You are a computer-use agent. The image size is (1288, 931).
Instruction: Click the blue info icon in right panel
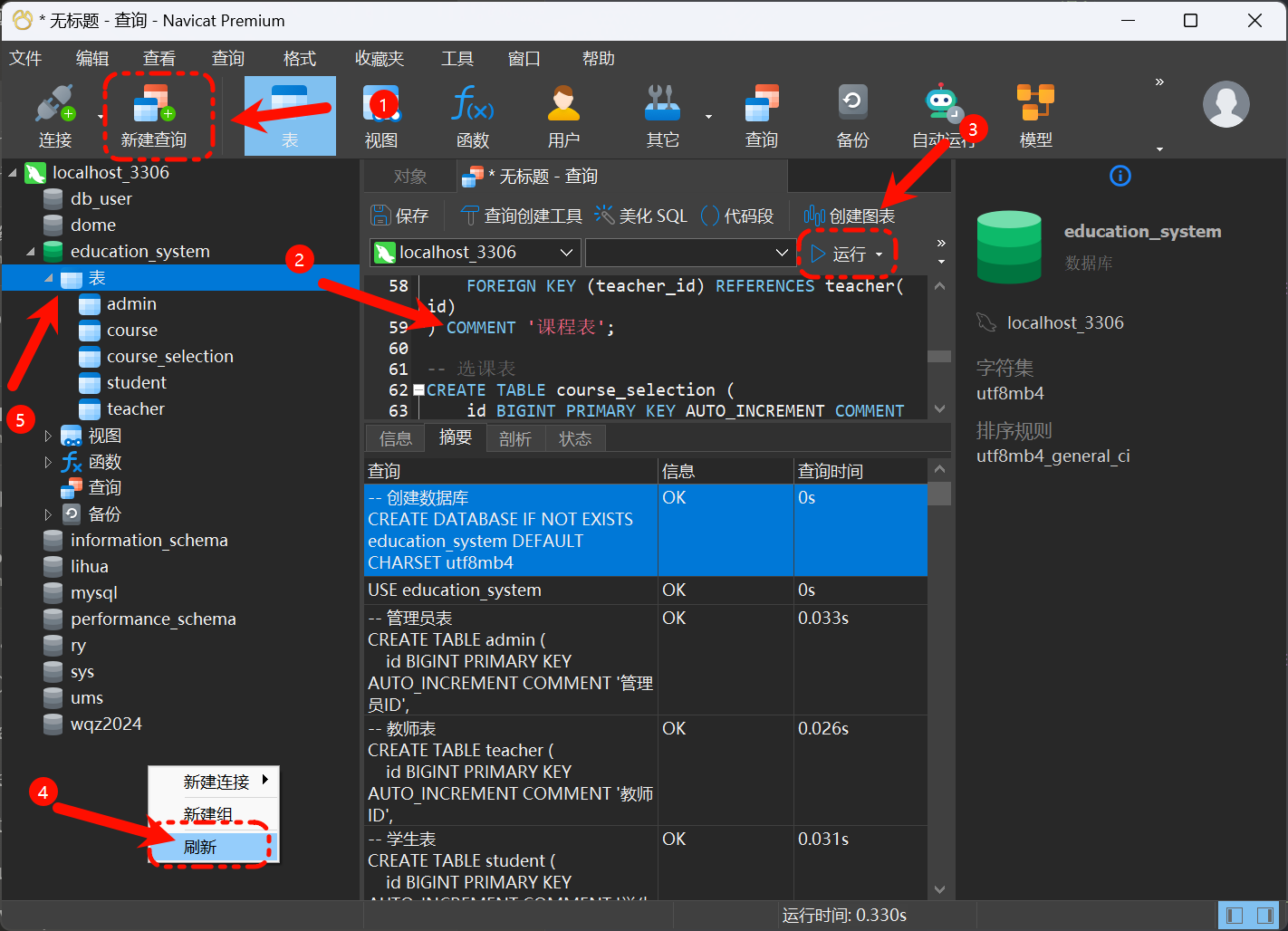[x=1120, y=176]
